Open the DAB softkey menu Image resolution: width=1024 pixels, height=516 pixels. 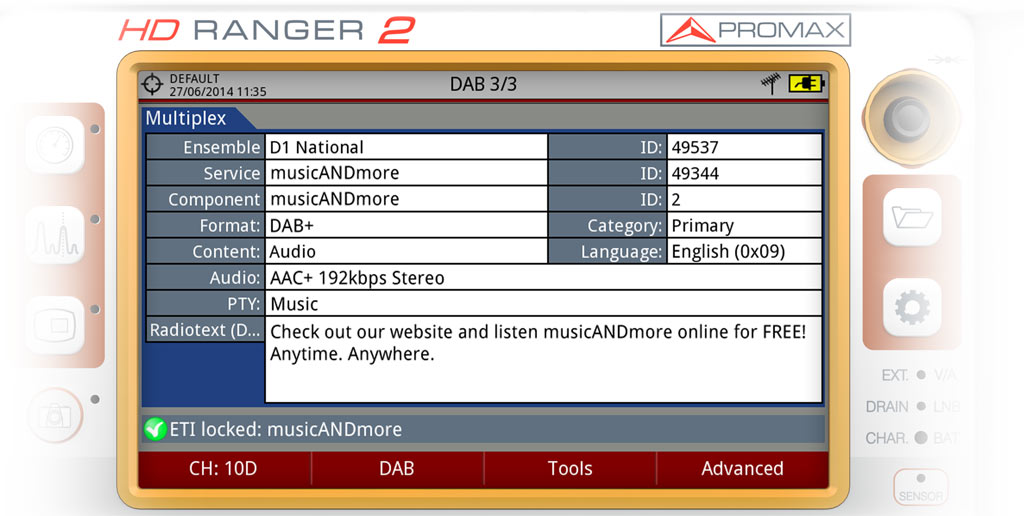coord(397,469)
